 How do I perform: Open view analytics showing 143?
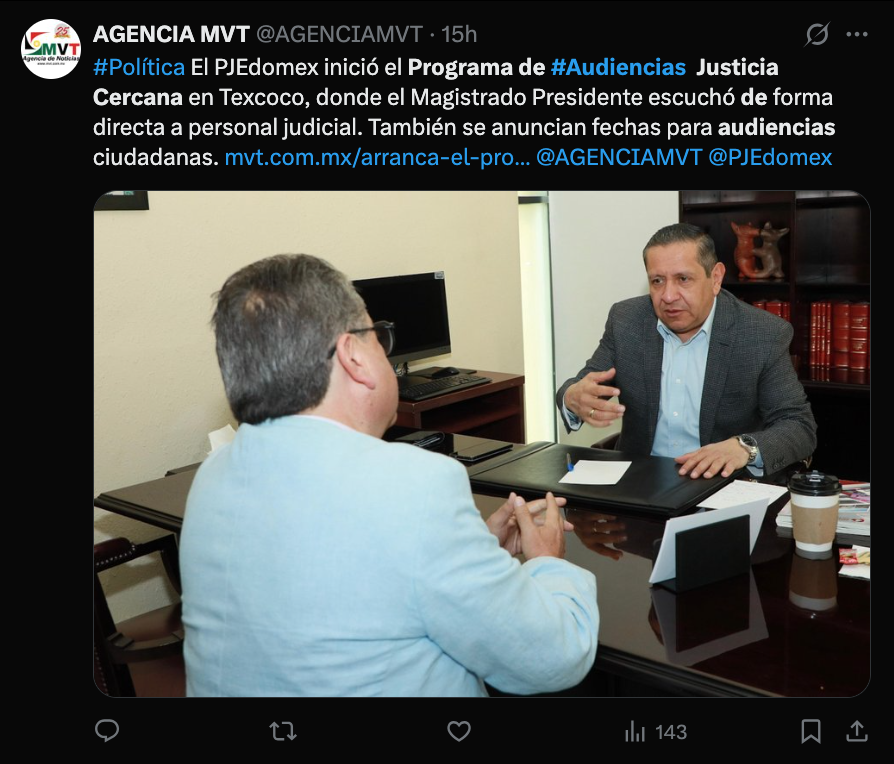coord(656,732)
